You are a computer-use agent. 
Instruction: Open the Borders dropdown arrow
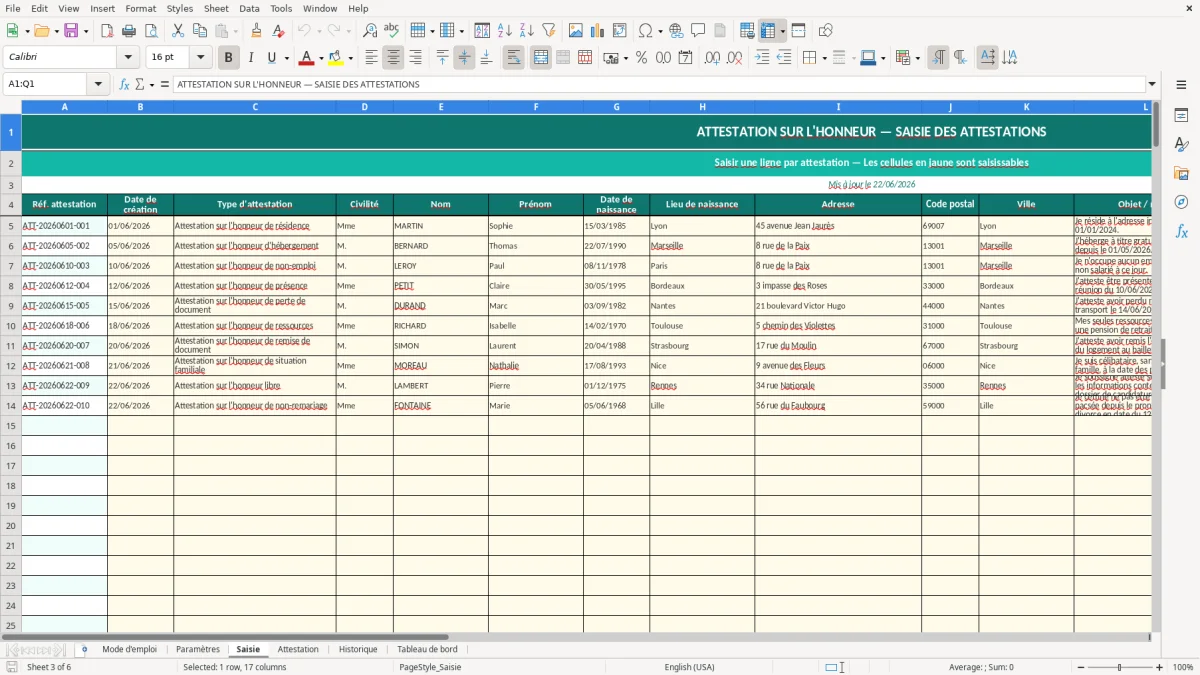pyautogui.click(x=823, y=58)
